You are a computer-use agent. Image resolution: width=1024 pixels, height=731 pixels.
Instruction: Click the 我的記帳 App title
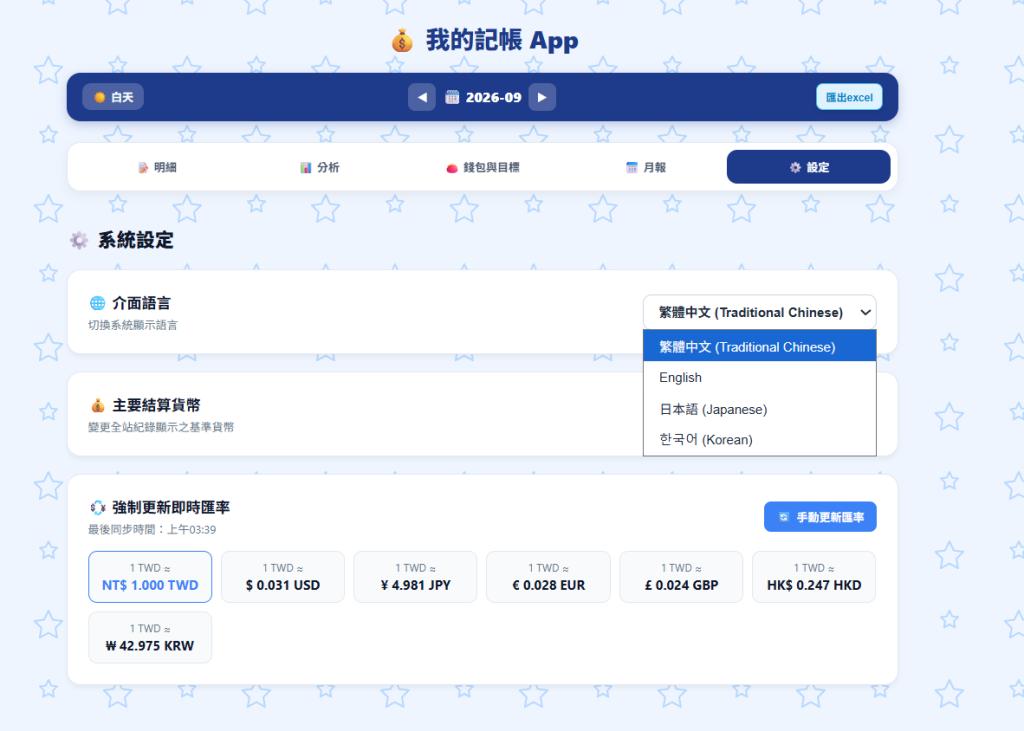pyautogui.click(x=502, y=41)
